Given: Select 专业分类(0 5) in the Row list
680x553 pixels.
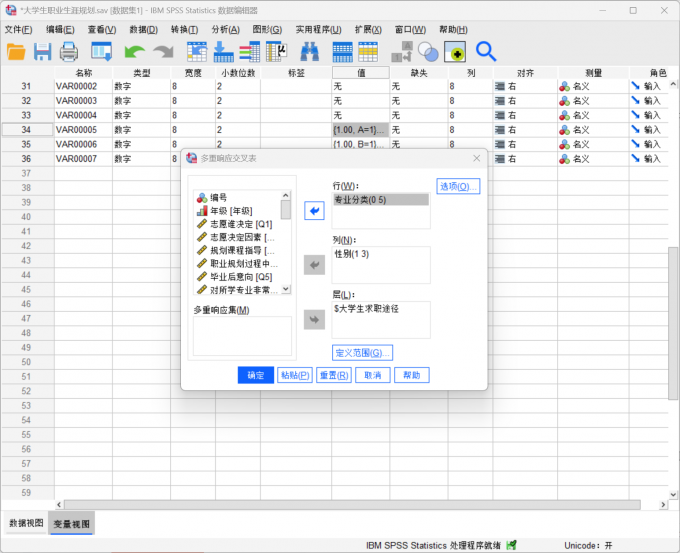Looking at the screenshot, I should click(x=381, y=200).
